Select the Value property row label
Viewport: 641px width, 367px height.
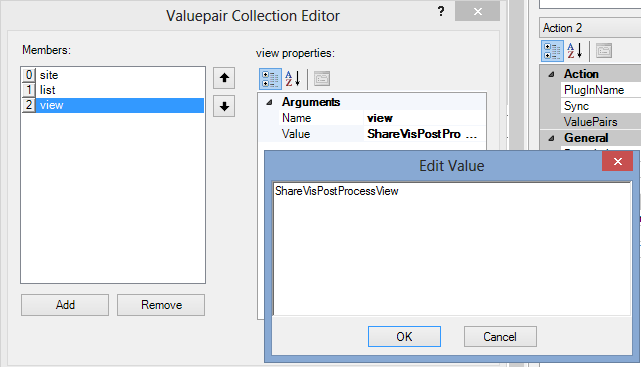[x=296, y=134]
